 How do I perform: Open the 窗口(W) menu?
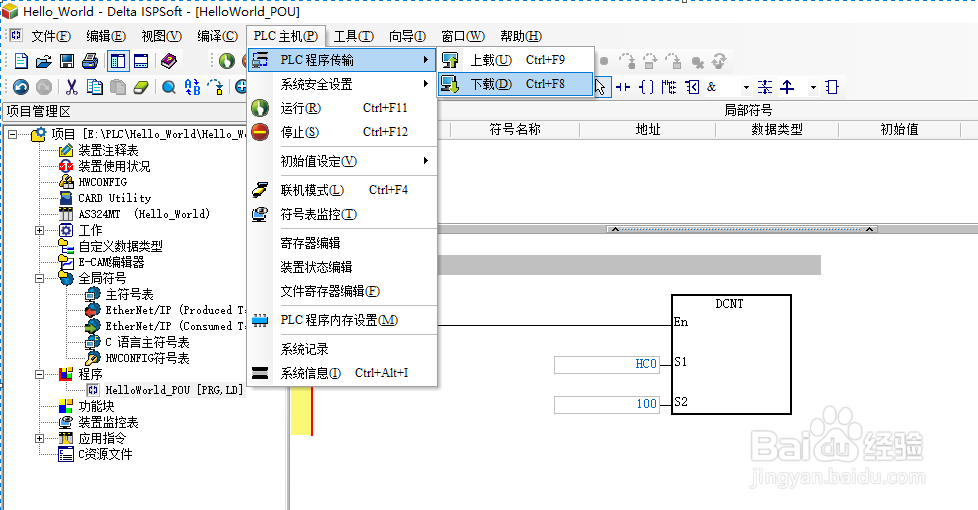[463, 36]
